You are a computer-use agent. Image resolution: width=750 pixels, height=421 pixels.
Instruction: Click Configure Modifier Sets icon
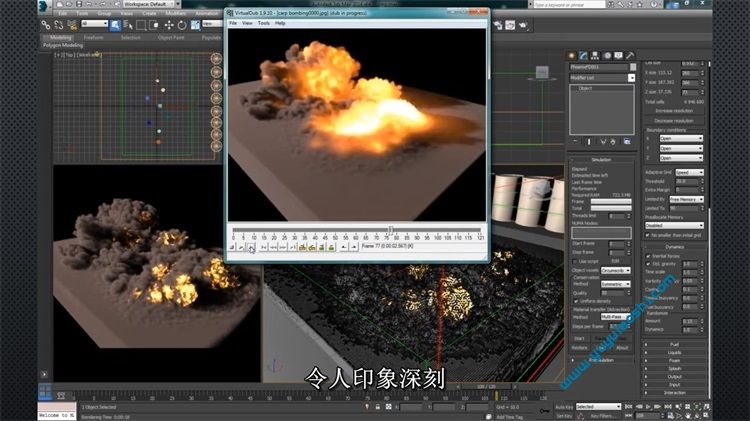627,142
